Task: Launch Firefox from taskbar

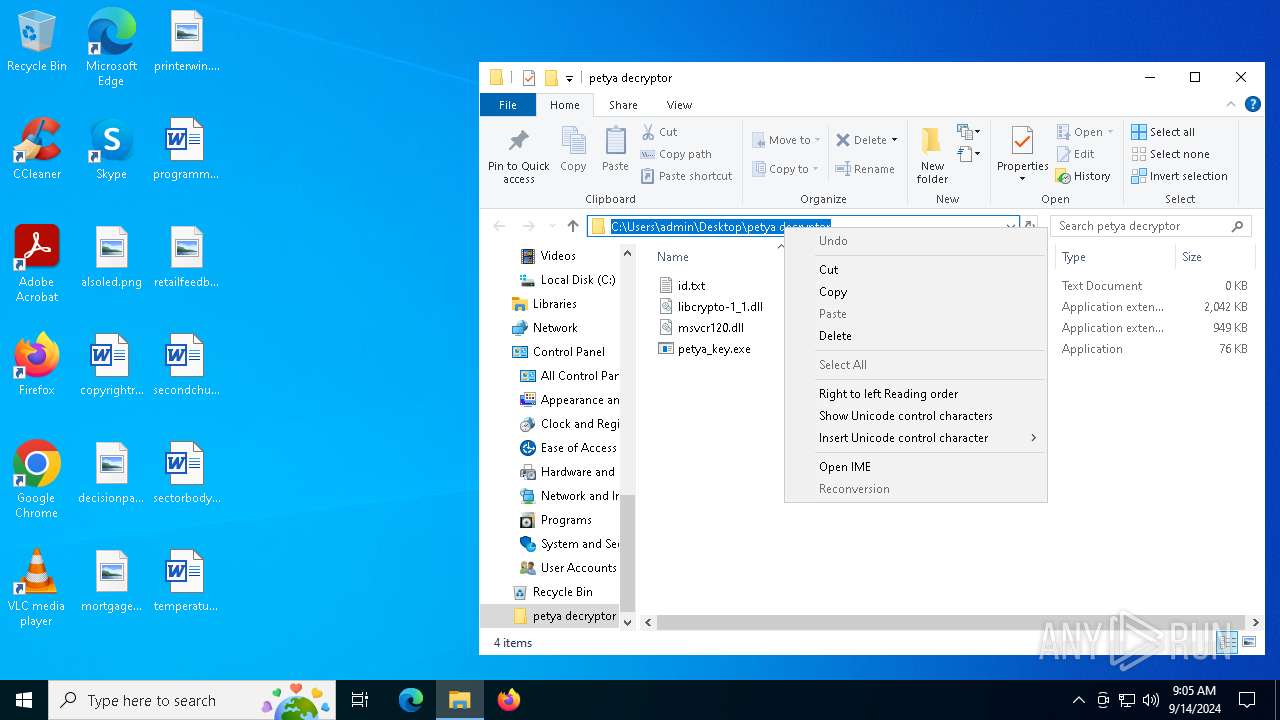Action: click(x=508, y=700)
